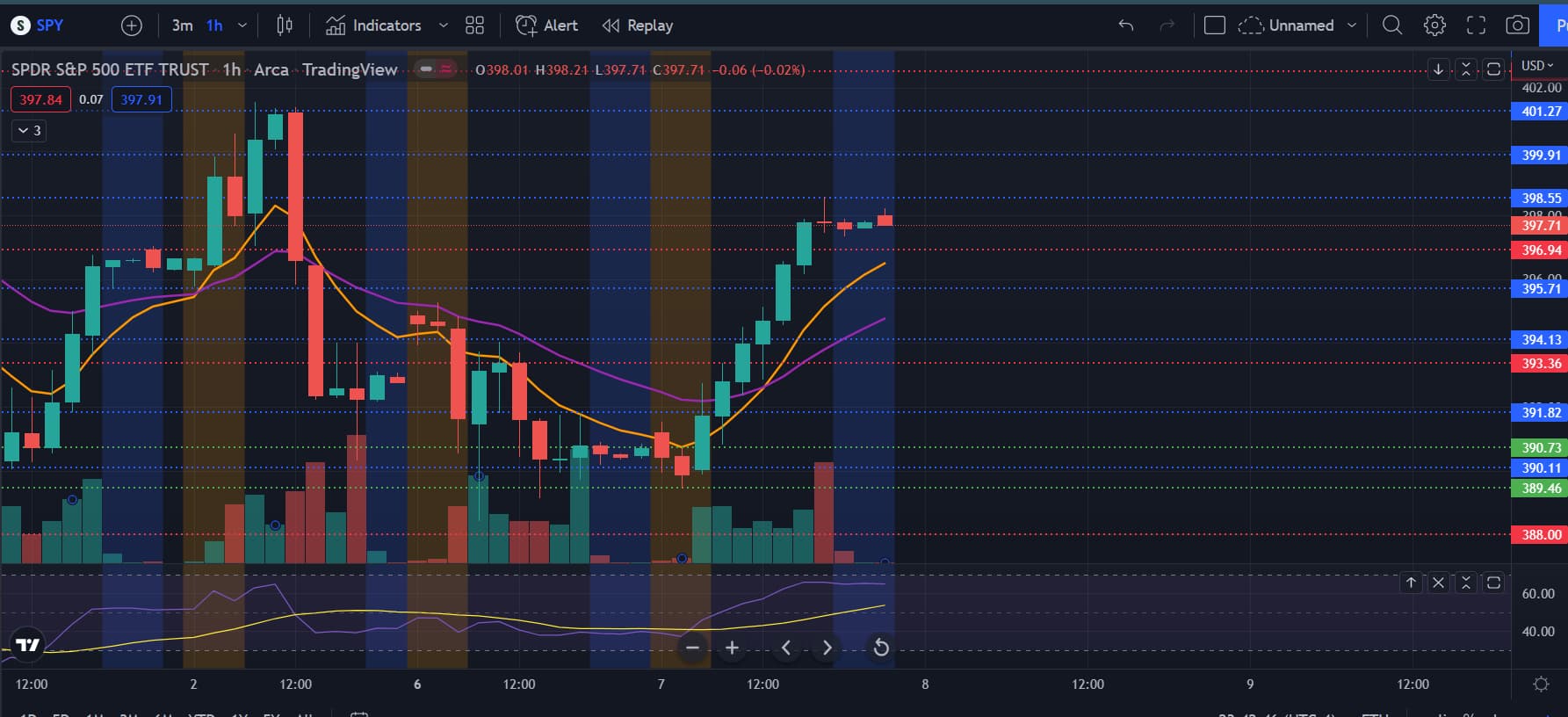This screenshot has width=1568, height=717.
Task: Start bar Replay mode
Action: pyautogui.click(x=638, y=25)
